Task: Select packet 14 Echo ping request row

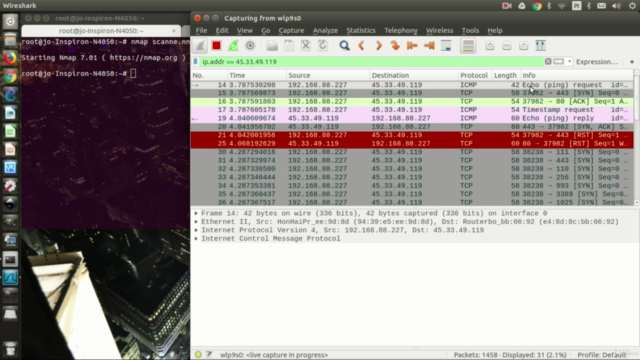Action: [412, 85]
